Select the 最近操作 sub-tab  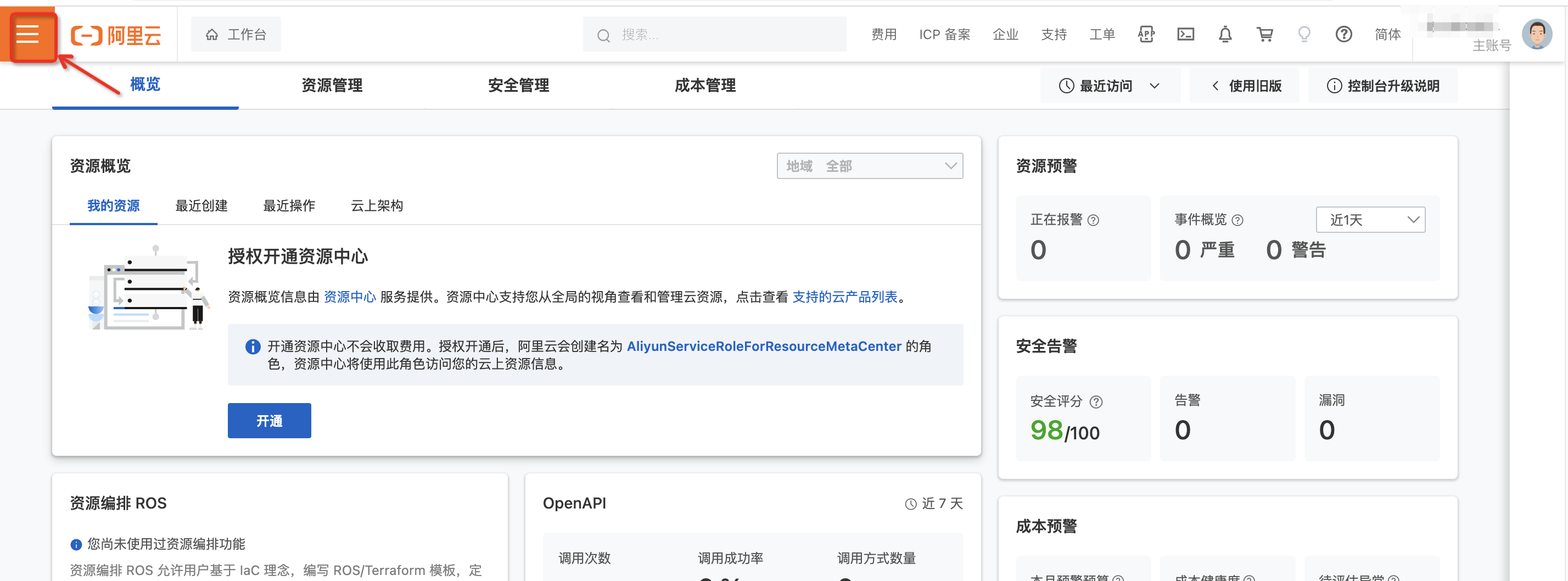tap(289, 206)
